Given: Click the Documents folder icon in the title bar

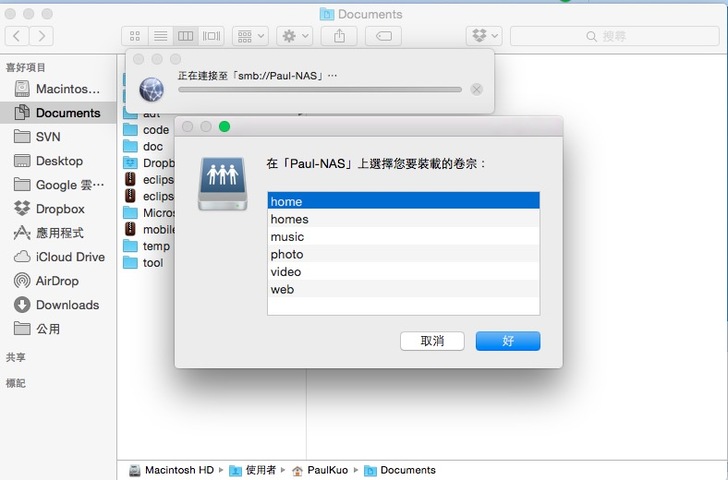Looking at the screenshot, I should pos(327,14).
